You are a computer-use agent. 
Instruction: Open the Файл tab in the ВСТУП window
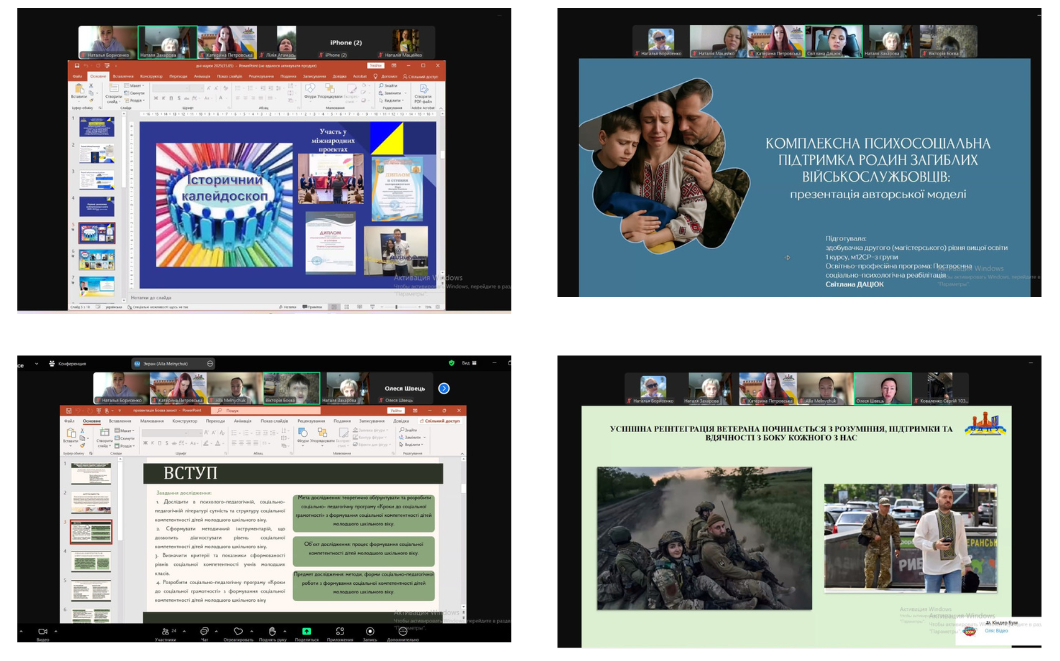70,420
